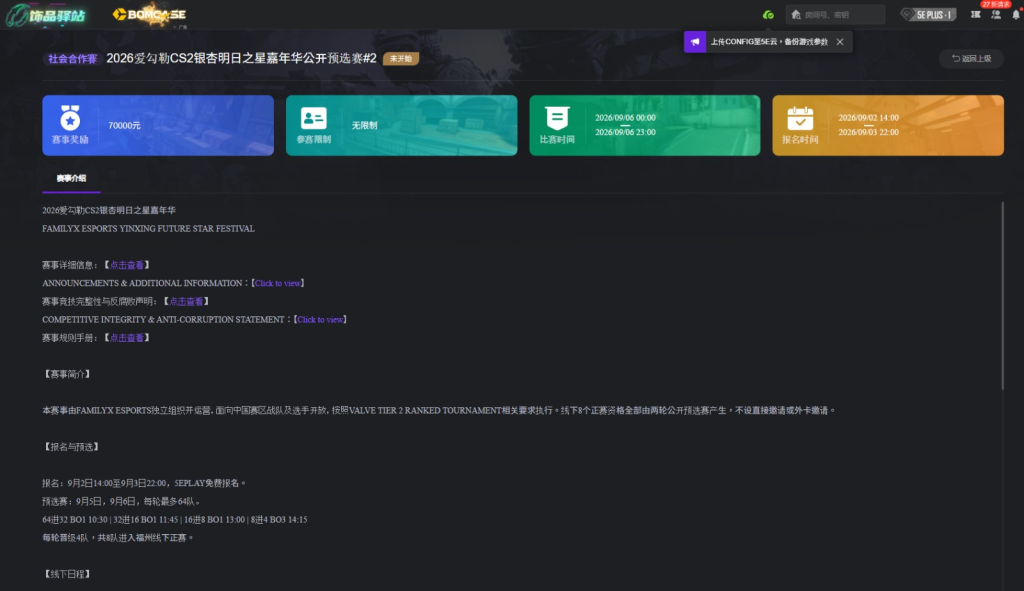
Task: Open friend requests icon with 27 badge
Action: coord(996,14)
